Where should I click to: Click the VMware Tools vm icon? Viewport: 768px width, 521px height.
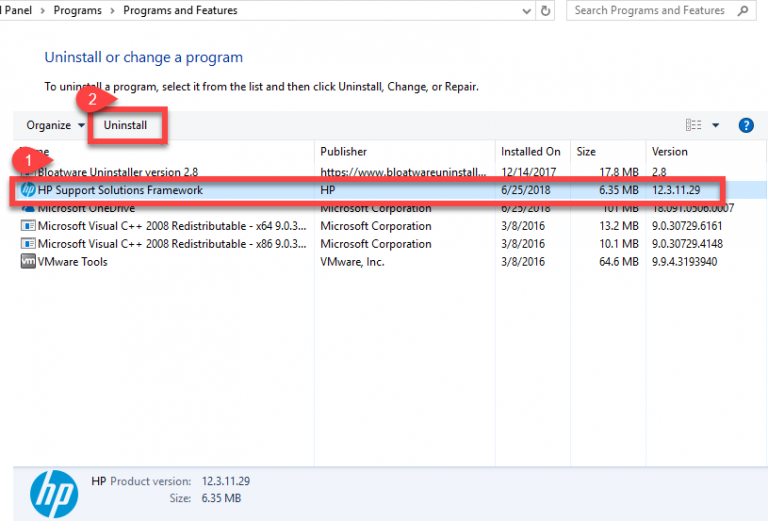(x=28, y=261)
